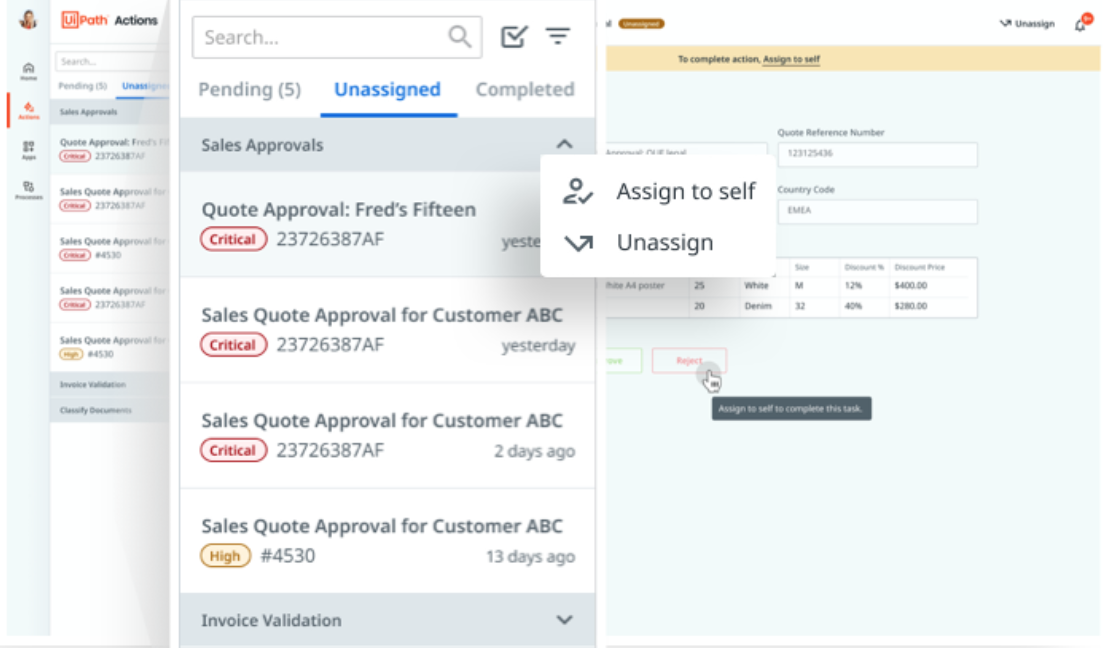Viewport: 1112px width, 648px height.
Task: Choose Assign to self from popup menu
Action: (685, 191)
